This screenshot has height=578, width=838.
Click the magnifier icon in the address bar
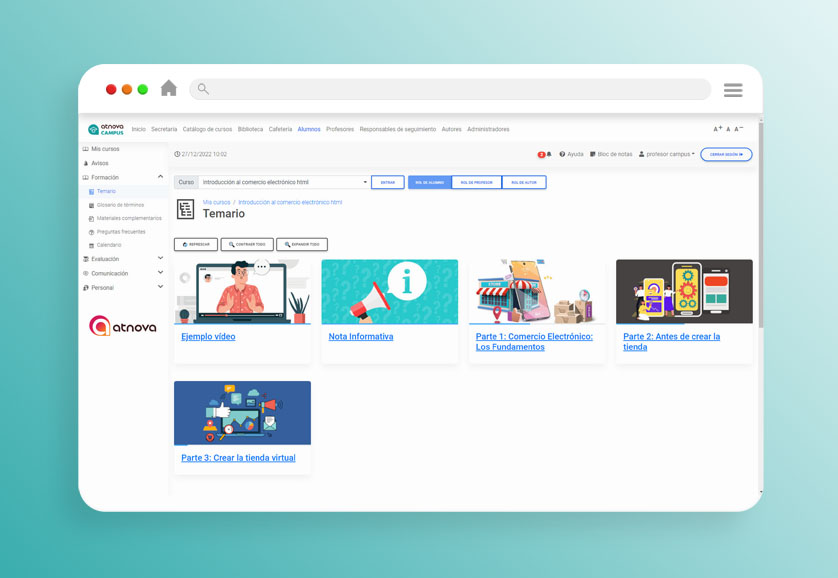(203, 89)
